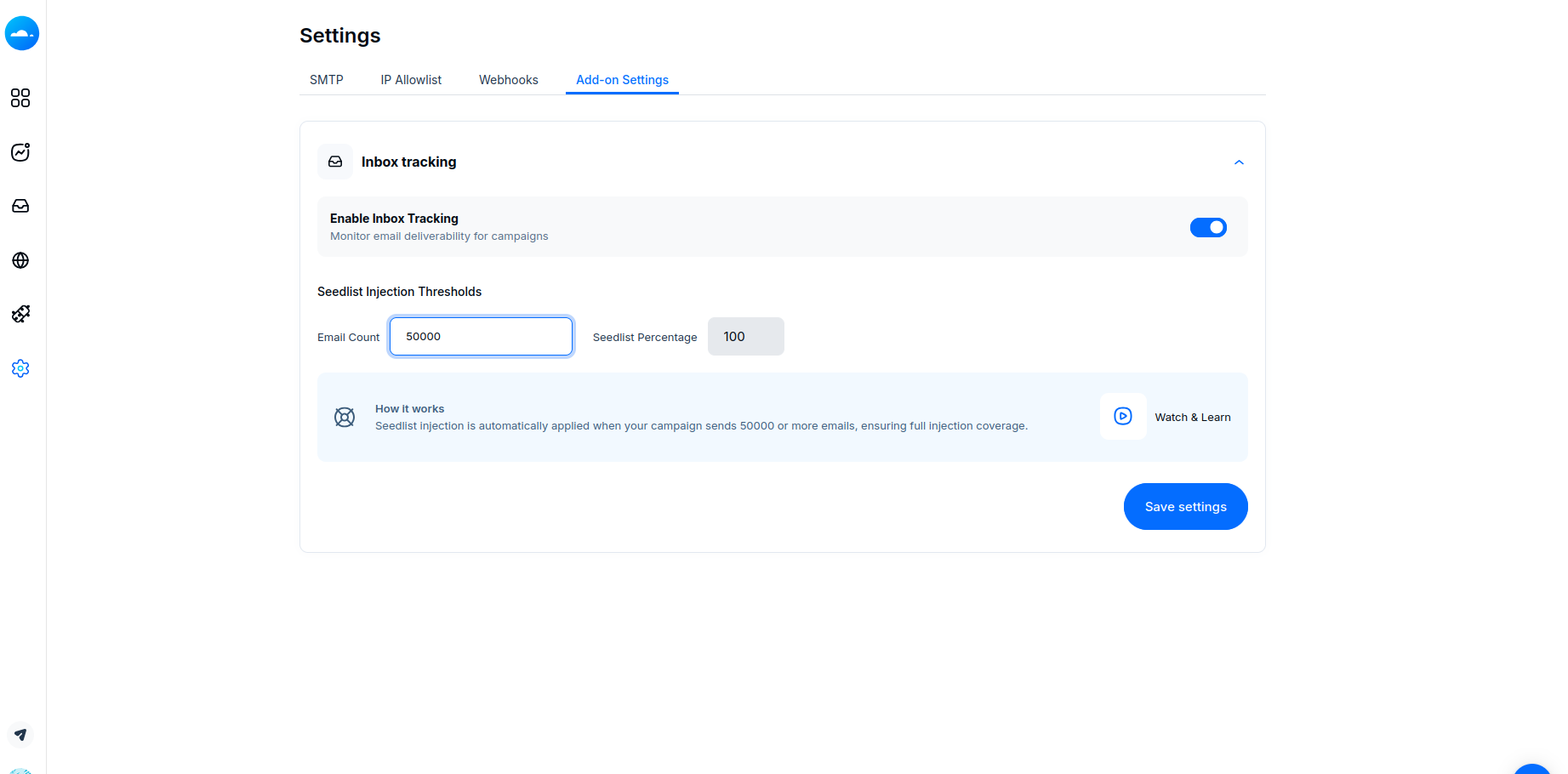Click the Watch & Learn link
This screenshot has width=1568, height=774.
click(1193, 418)
